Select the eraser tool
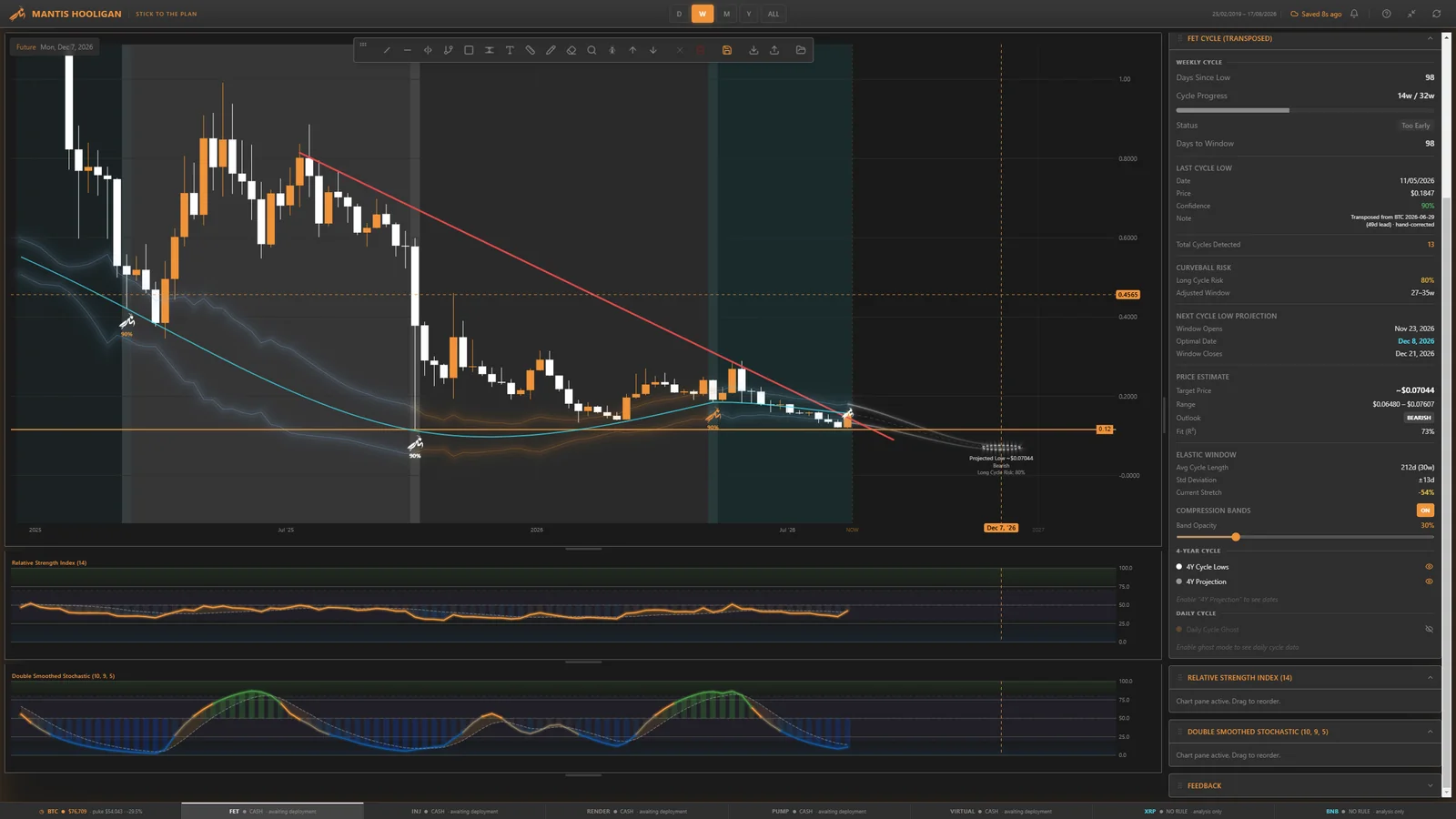Screen dimensions: 1456x819 [571, 50]
